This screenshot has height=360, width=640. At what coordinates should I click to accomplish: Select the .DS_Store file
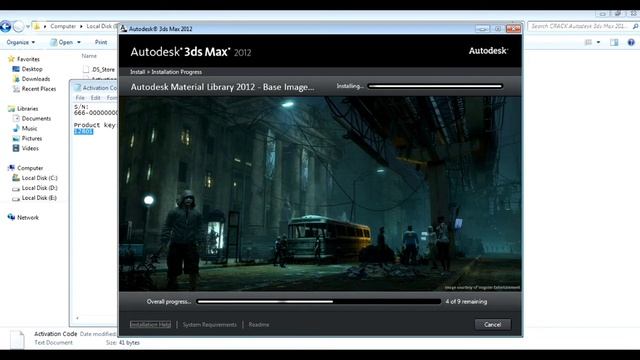tap(103, 69)
